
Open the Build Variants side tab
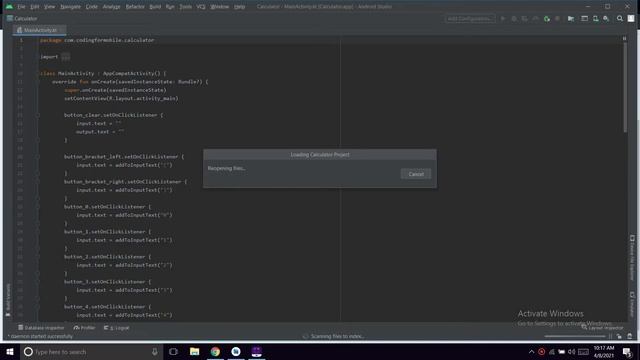click(x=8, y=301)
